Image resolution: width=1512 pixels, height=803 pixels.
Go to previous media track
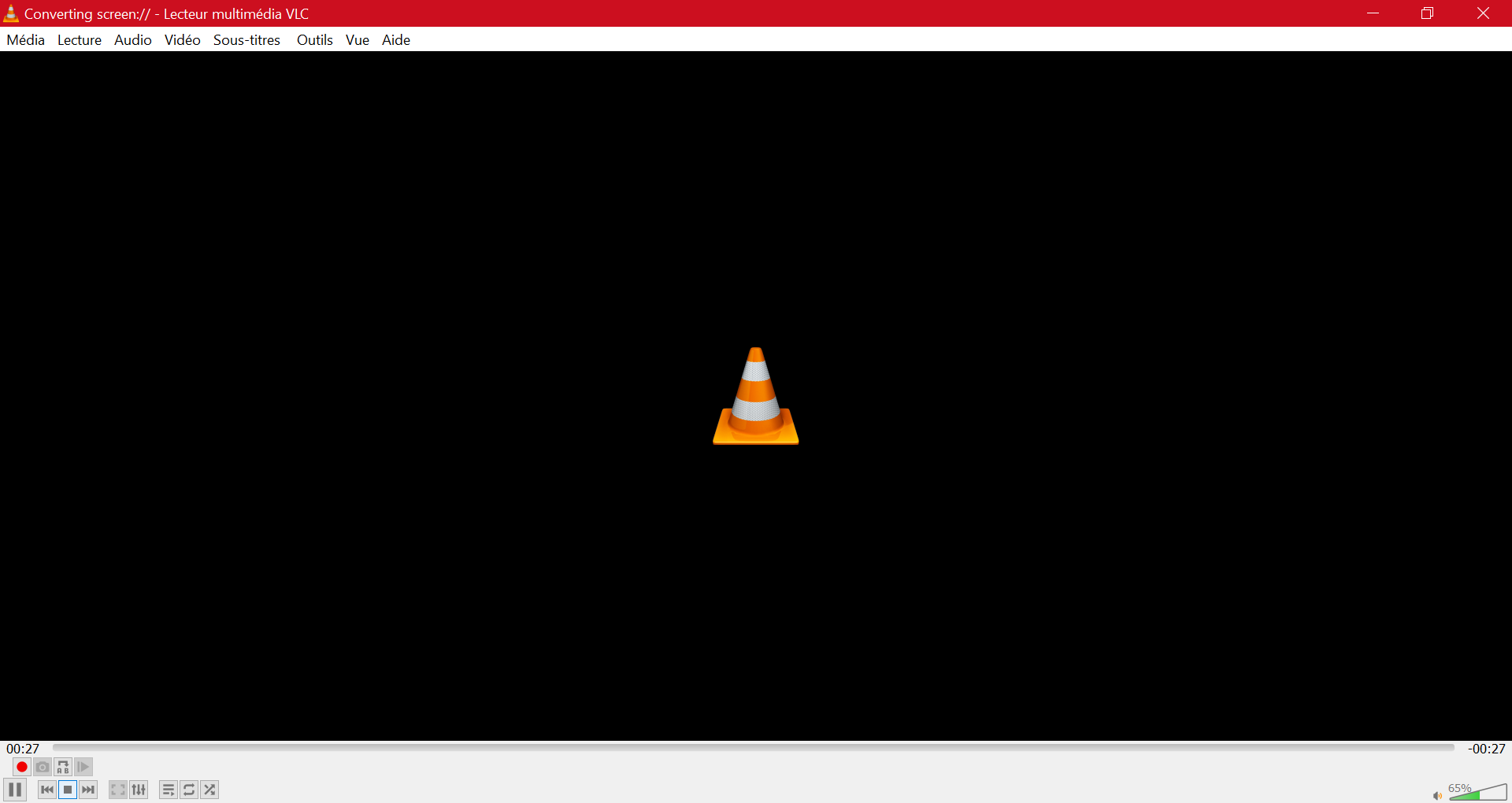point(47,790)
